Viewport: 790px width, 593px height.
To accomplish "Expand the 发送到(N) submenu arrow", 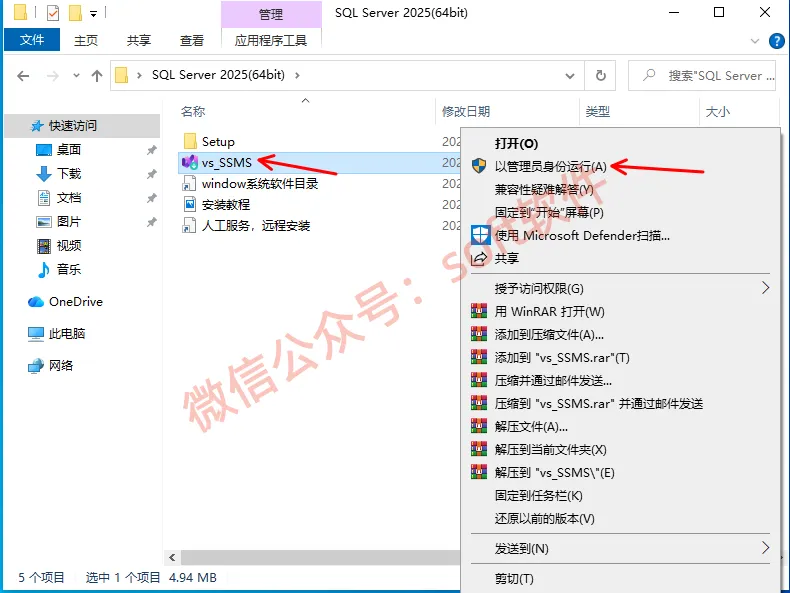I will click(x=765, y=548).
